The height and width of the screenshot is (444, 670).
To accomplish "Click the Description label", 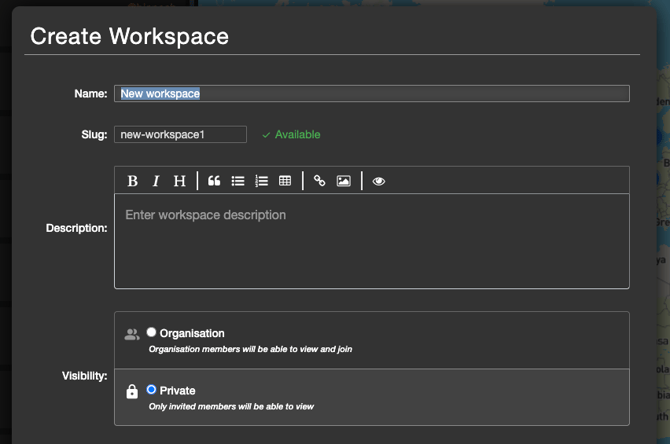I will point(76,228).
